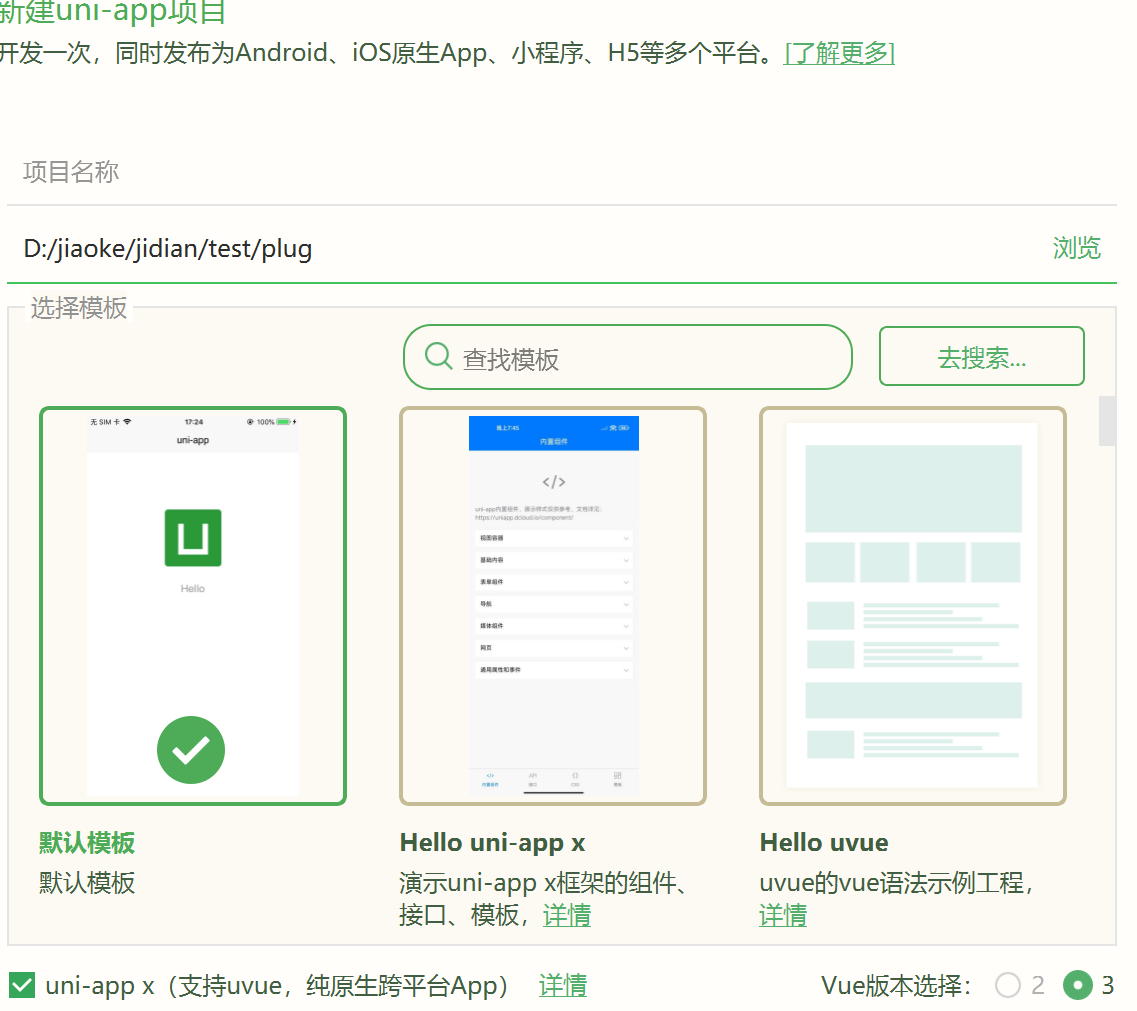This screenshot has height=1011, width=1137.
Task: Select the 默认模板 template thumbnail
Action: 193,606
